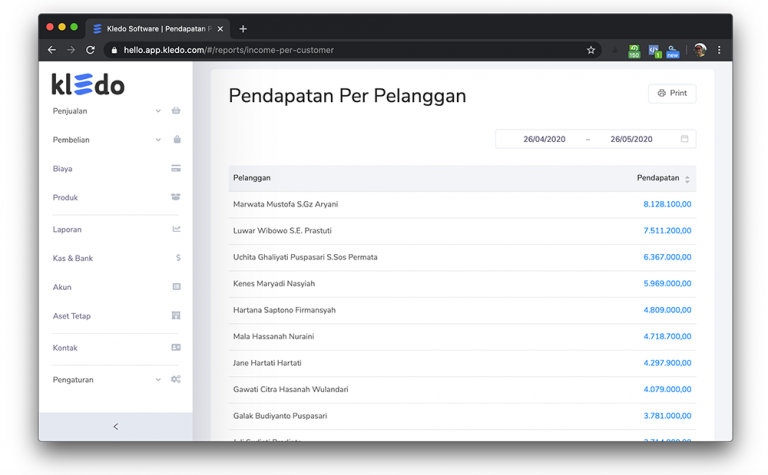Click the browser profile avatar
Screen dimensions: 768x475
click(700, 50)
